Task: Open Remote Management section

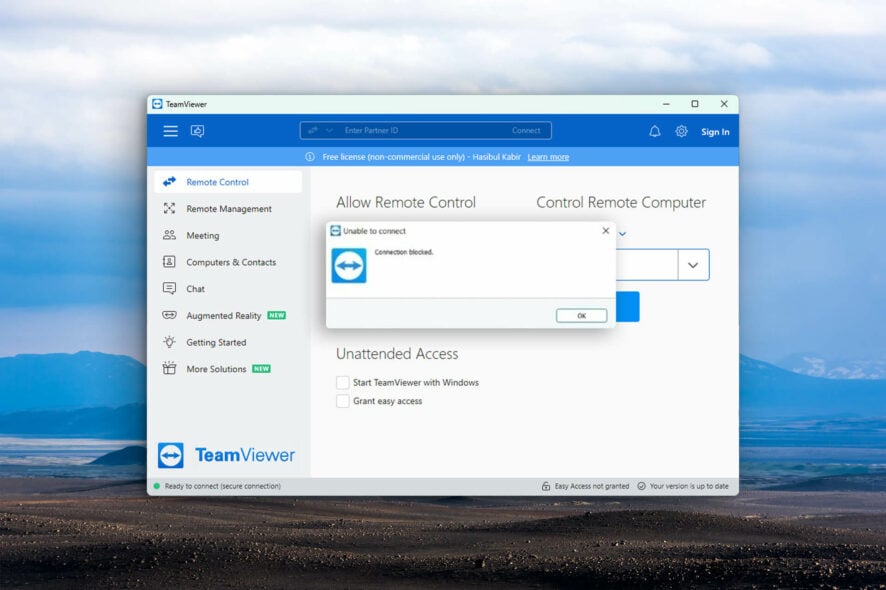Action: 228,209
